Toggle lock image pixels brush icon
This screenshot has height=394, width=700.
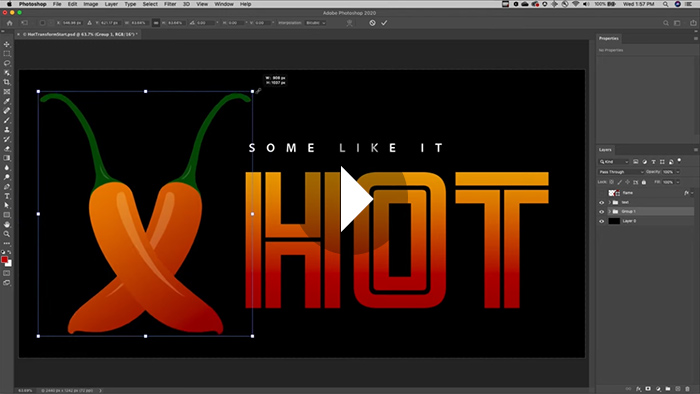point(619,182)
